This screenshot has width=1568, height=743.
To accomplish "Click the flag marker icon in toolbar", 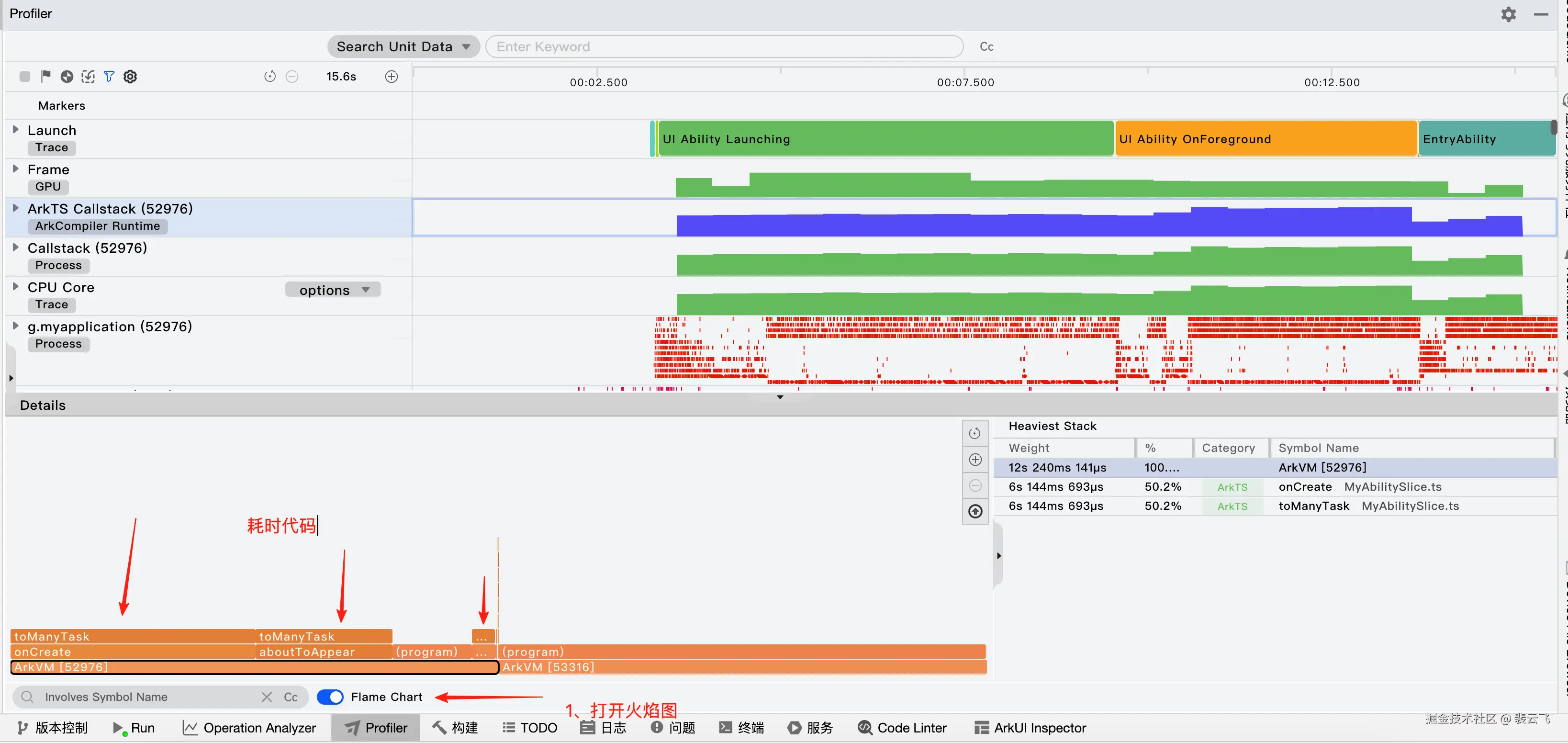I will coord(45,76).
